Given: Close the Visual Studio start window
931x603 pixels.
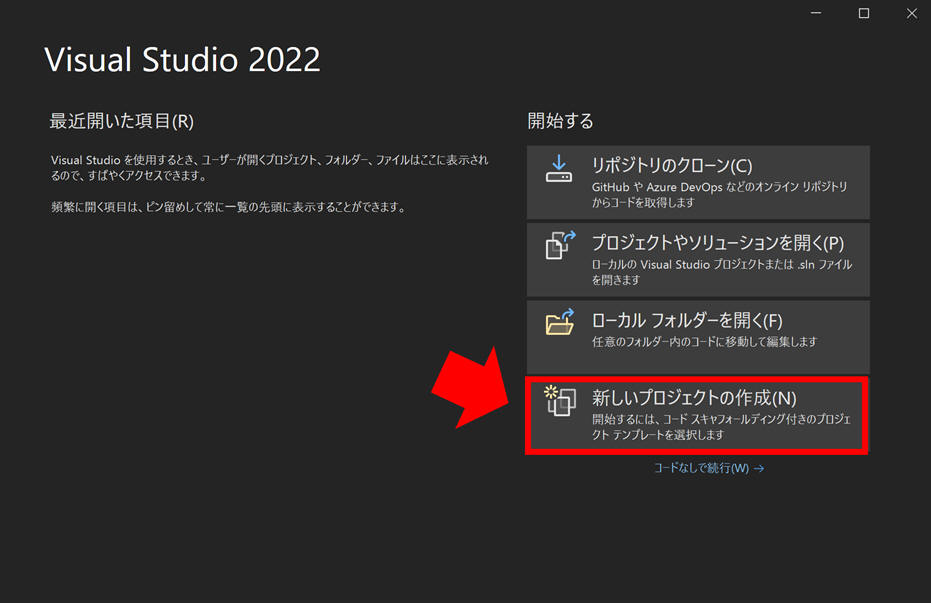Looking at the screenshot, I should tap(912, 13).
